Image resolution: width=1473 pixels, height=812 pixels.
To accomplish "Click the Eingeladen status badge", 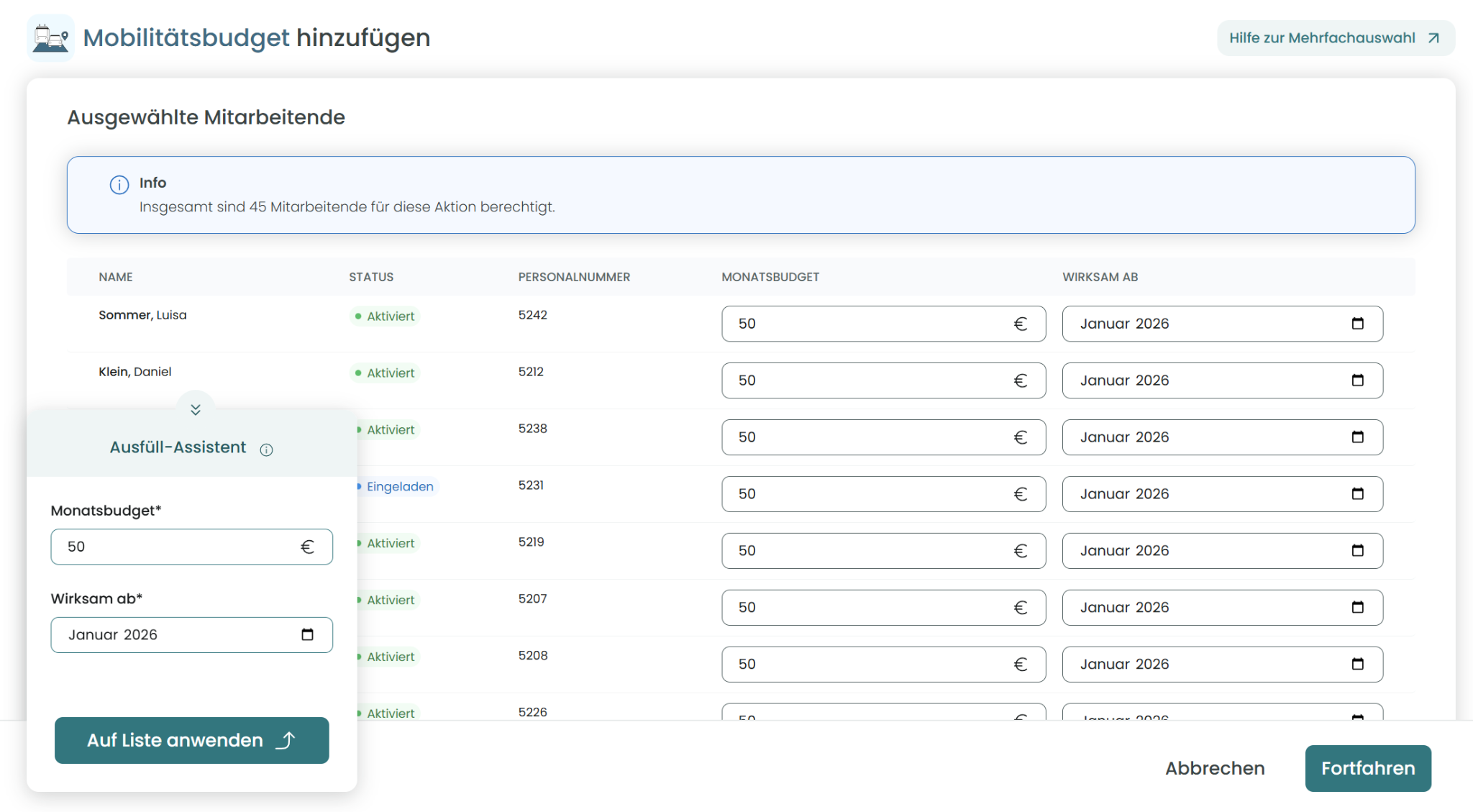I will coord(399,487).
